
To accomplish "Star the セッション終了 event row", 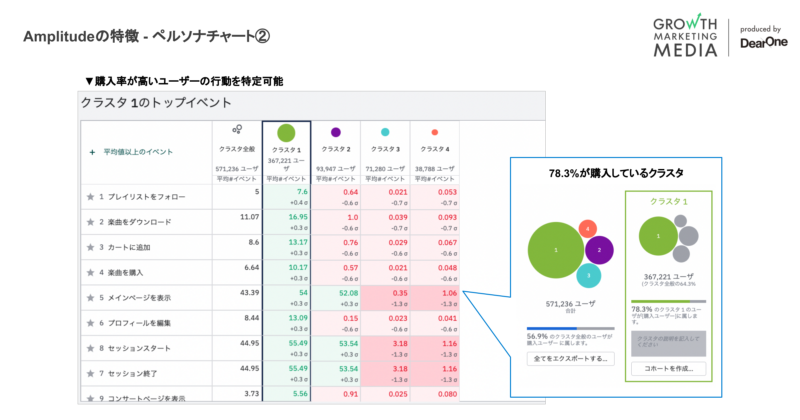I will 90,374.
